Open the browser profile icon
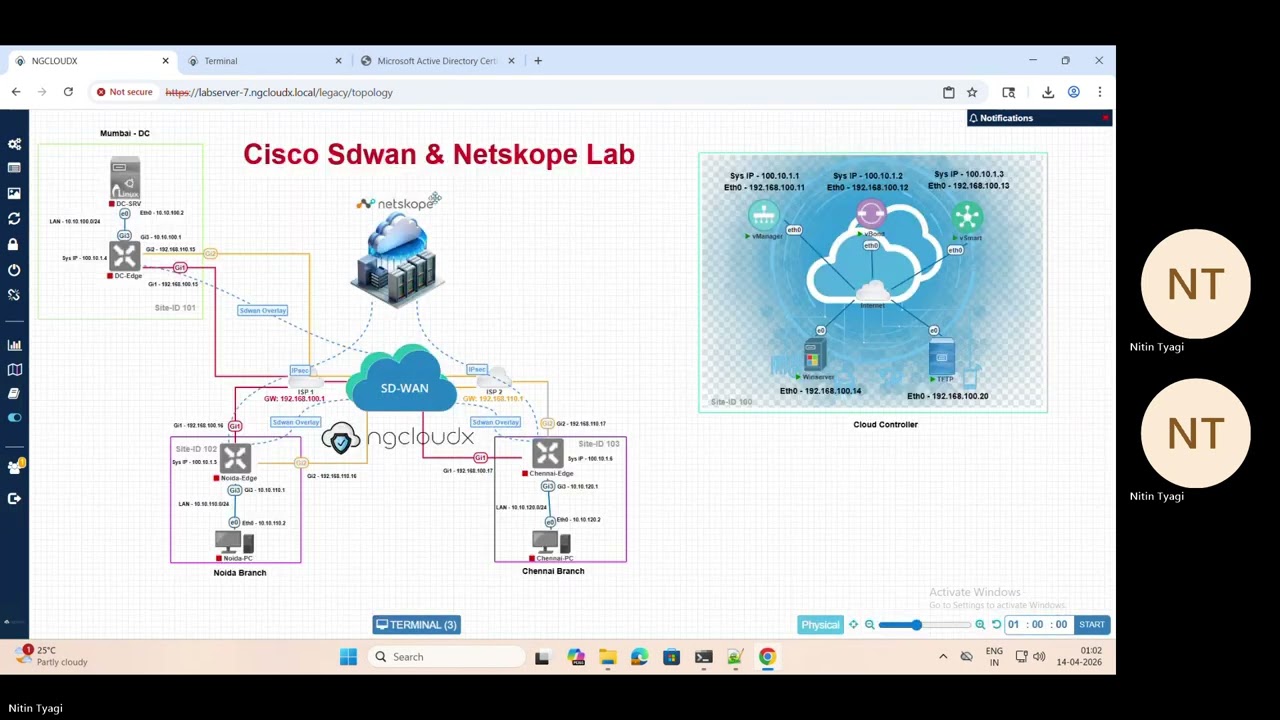This screenshot has height=720, width=1280. [1074, 92]
